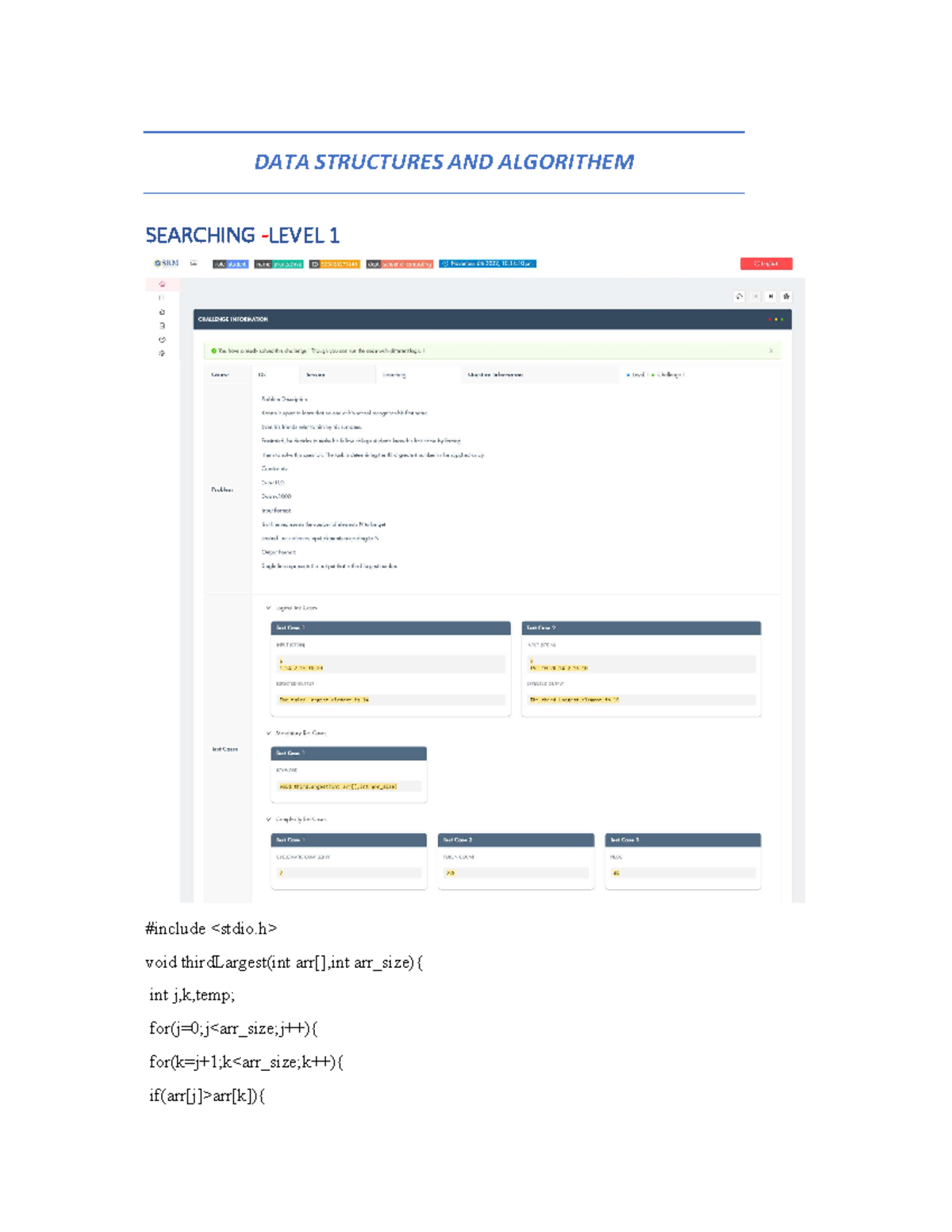Viewport: 952px width, 1232px height.
Task: Dismiss the already-solved green alert banner
Action: click(x=770, y=351)
